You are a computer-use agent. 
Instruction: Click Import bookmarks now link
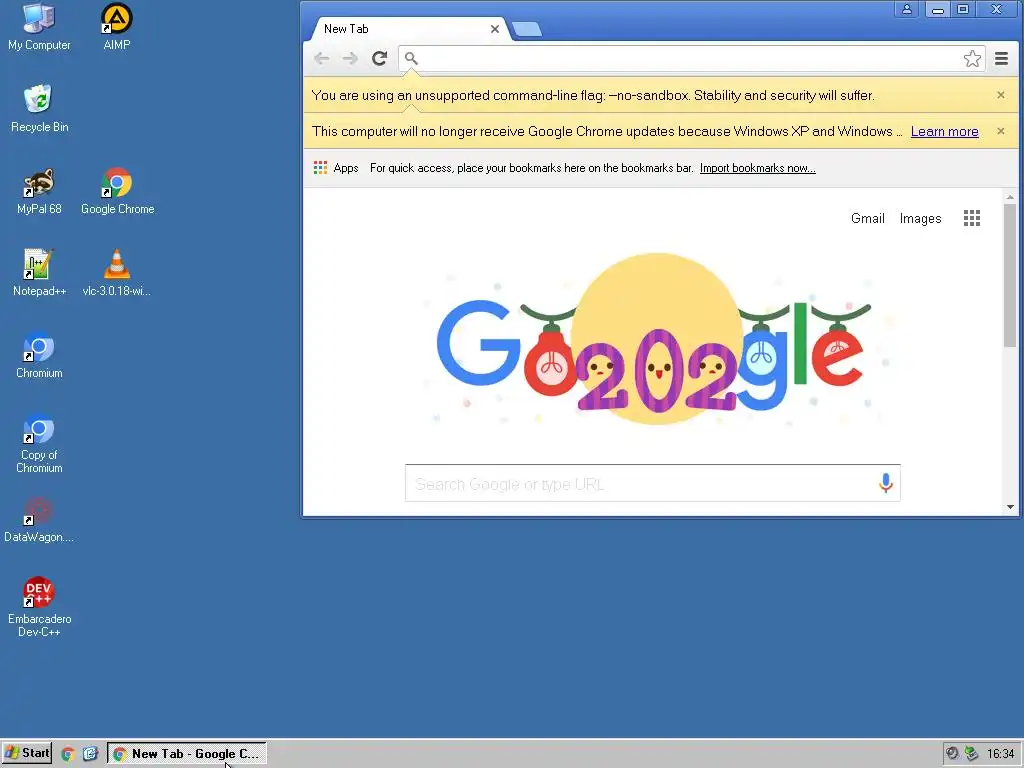tap(758, 168)
